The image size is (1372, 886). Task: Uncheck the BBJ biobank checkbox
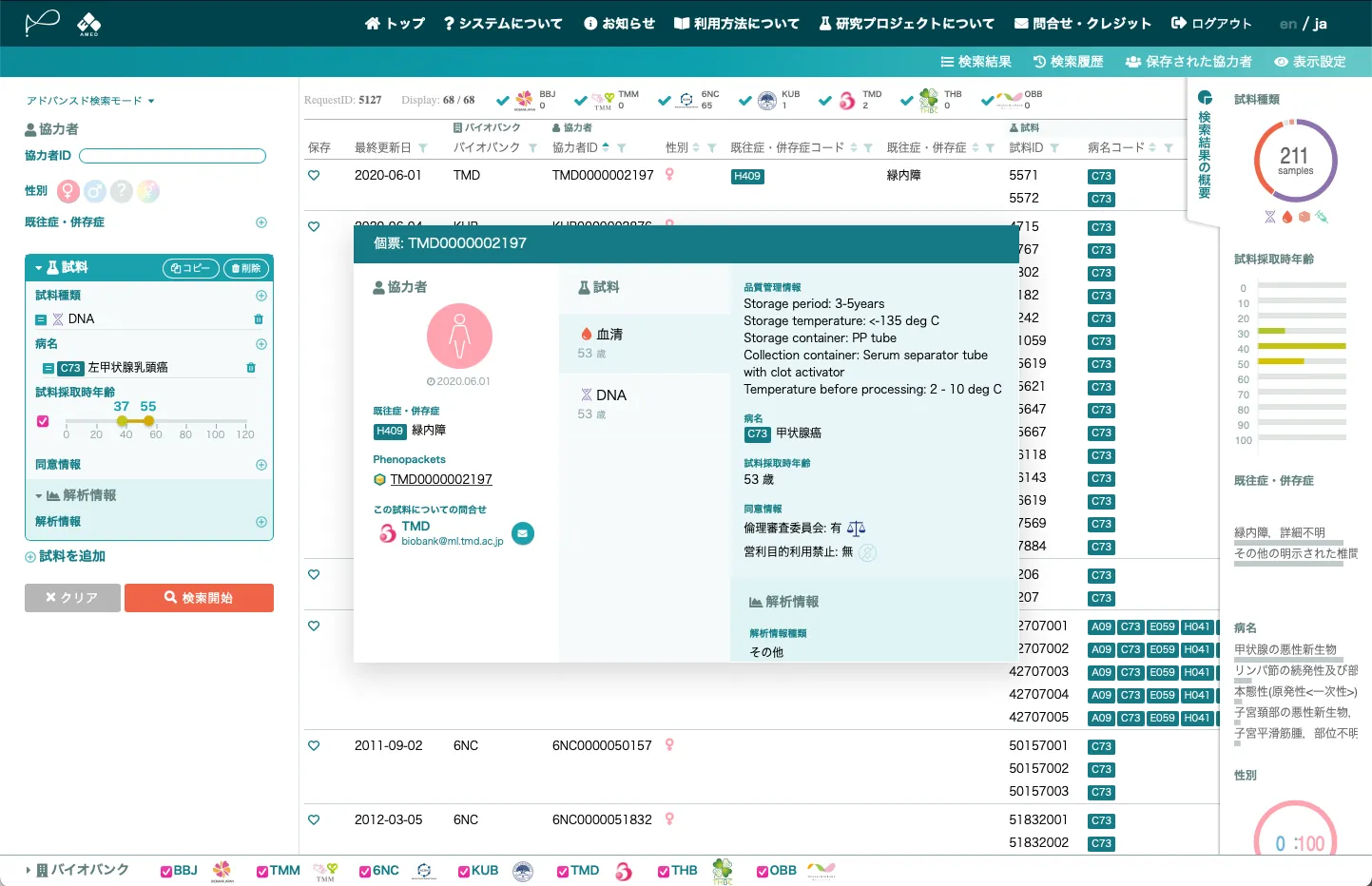point(166,871)
